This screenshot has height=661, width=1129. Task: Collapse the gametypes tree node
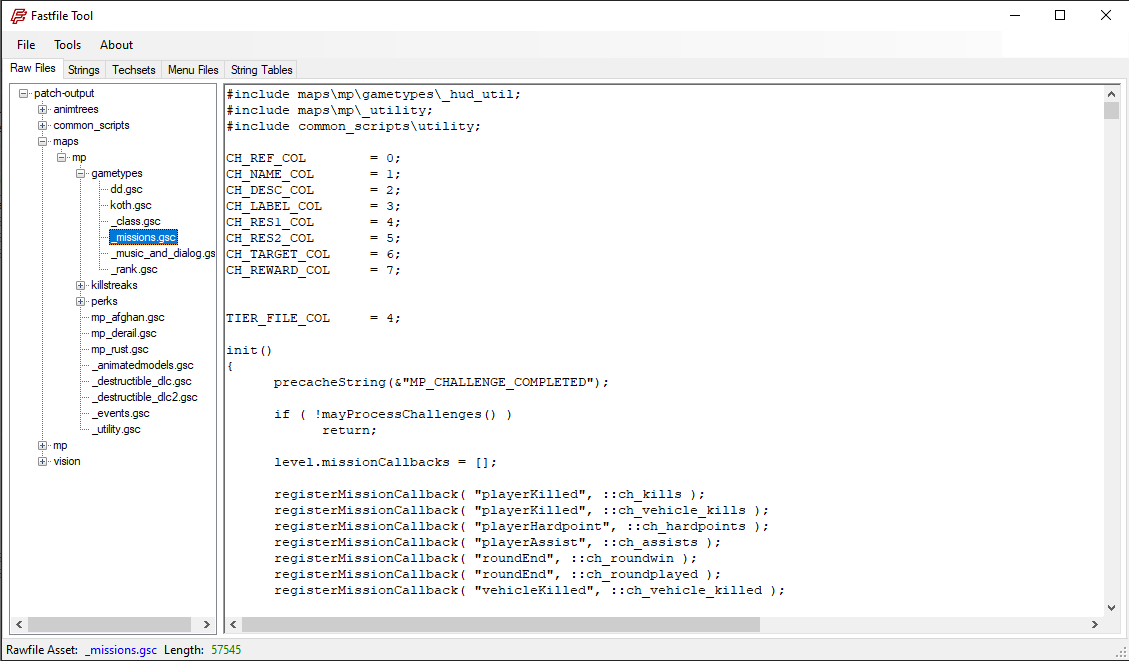81,173
